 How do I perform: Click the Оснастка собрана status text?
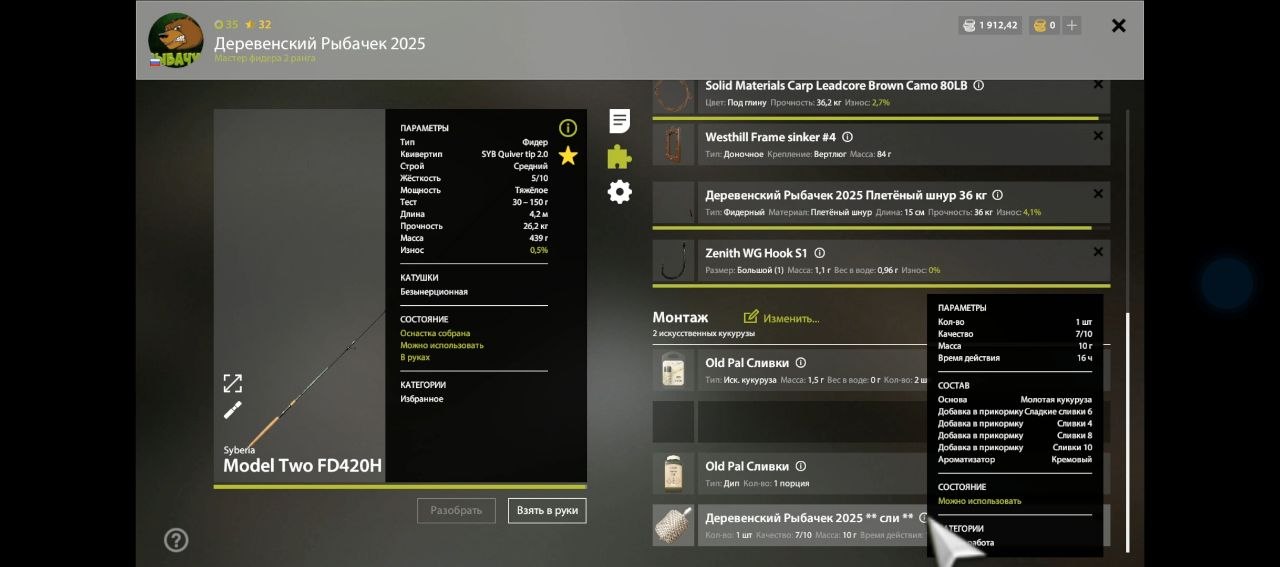click(435, 333)
